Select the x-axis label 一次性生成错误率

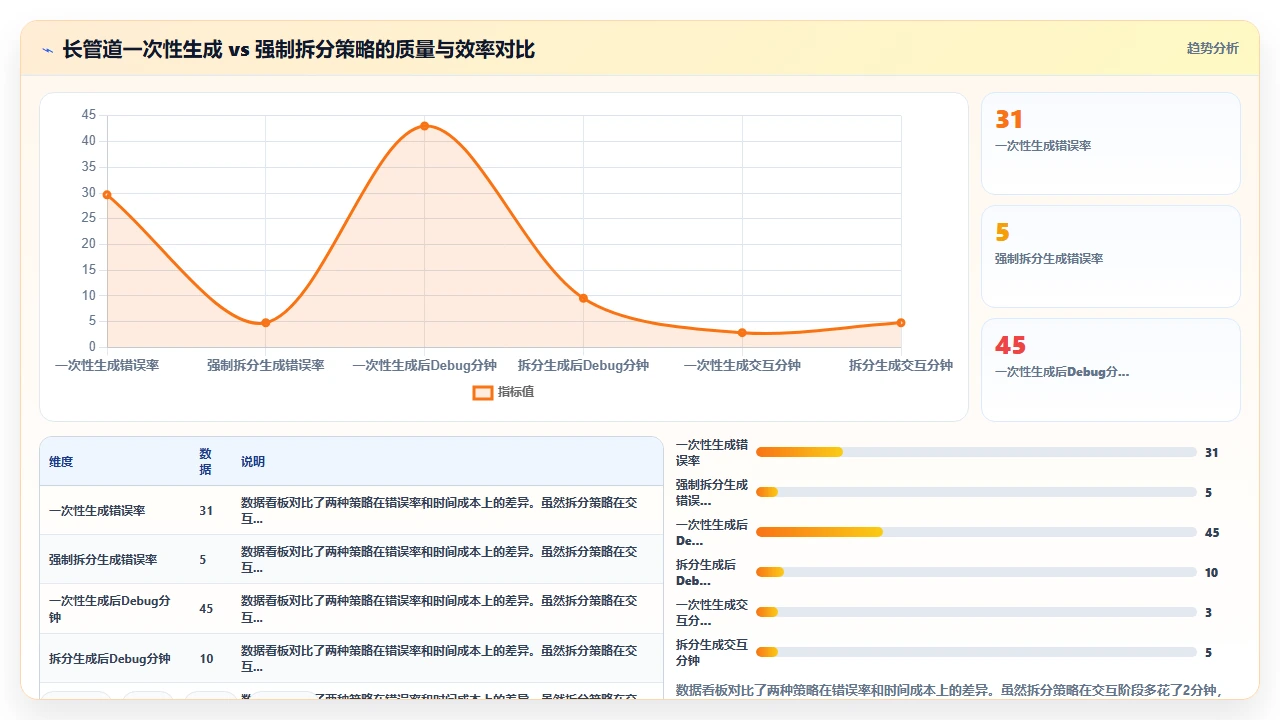[107, 365]
